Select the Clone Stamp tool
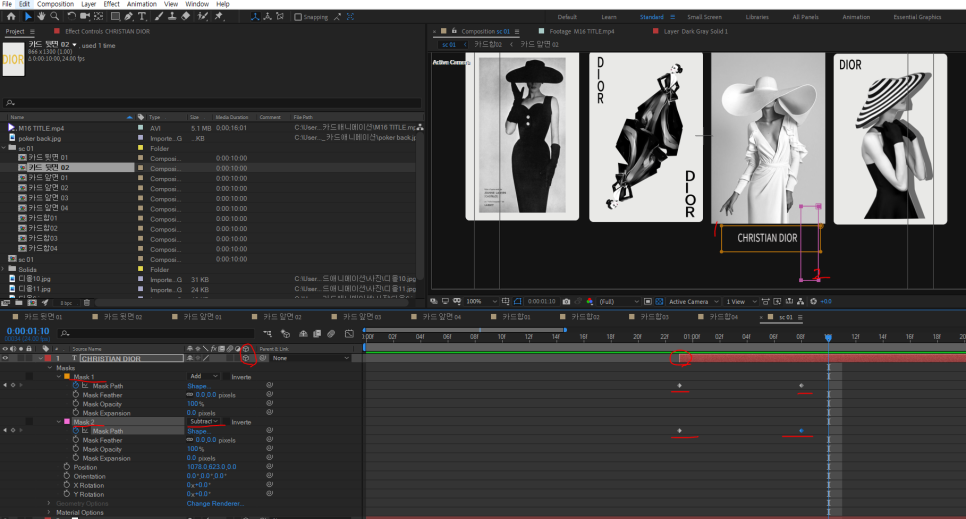 pos(172,17)
